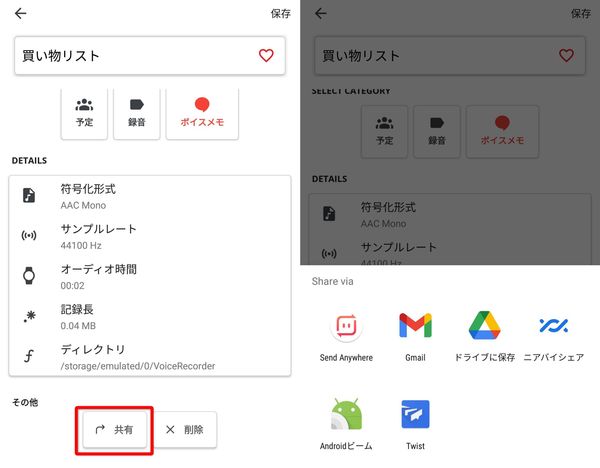Select ニアバイシェア nearby share icon
This screenshot has width=600, height=468.
(553, 325)
